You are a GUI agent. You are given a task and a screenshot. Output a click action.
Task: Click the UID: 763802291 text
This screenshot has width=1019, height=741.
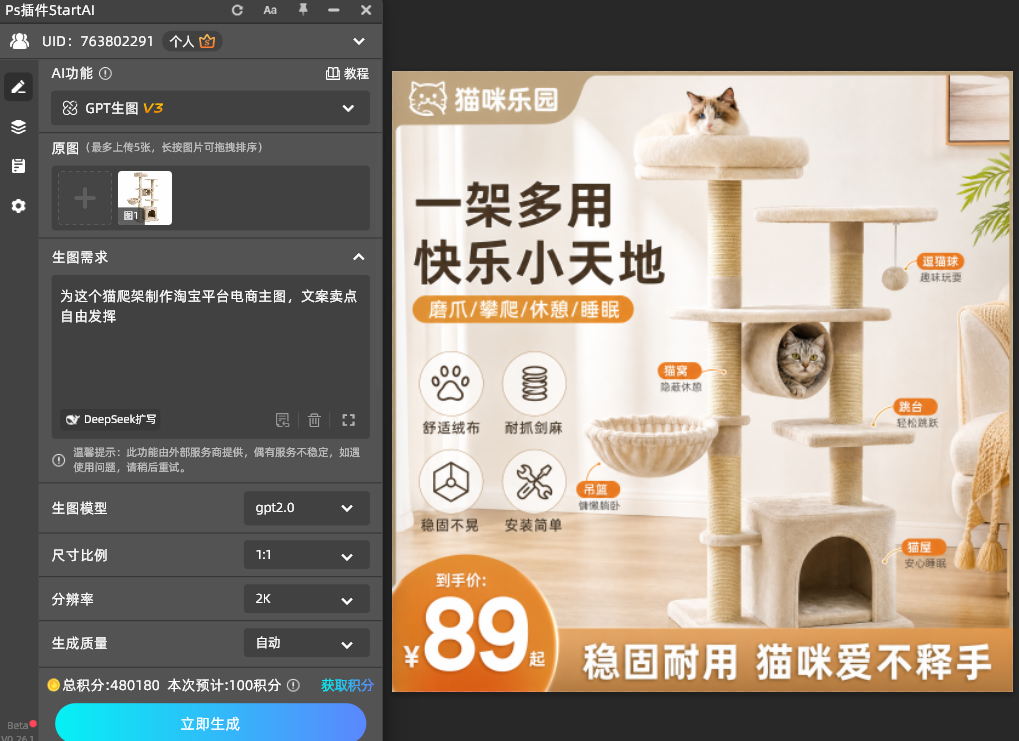tap(97, 41)
